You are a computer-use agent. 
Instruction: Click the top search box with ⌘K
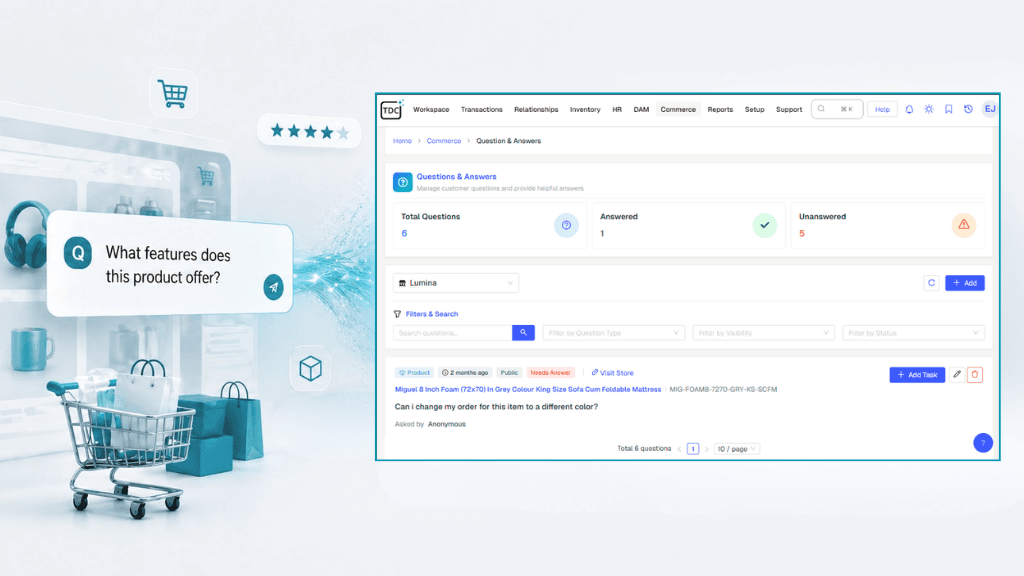(837, 109)
